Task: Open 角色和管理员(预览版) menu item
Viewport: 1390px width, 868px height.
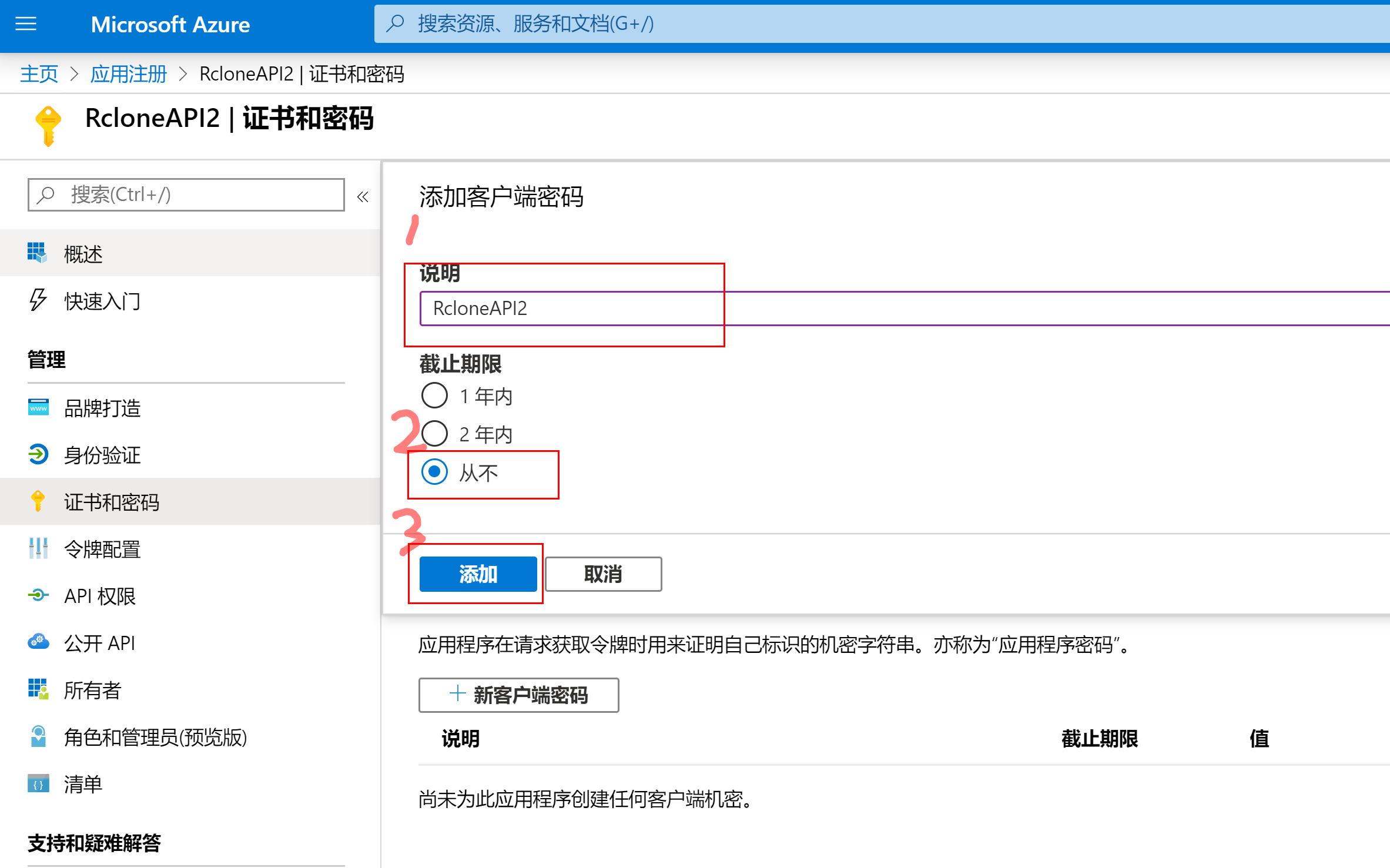Action: coord(190,736)
